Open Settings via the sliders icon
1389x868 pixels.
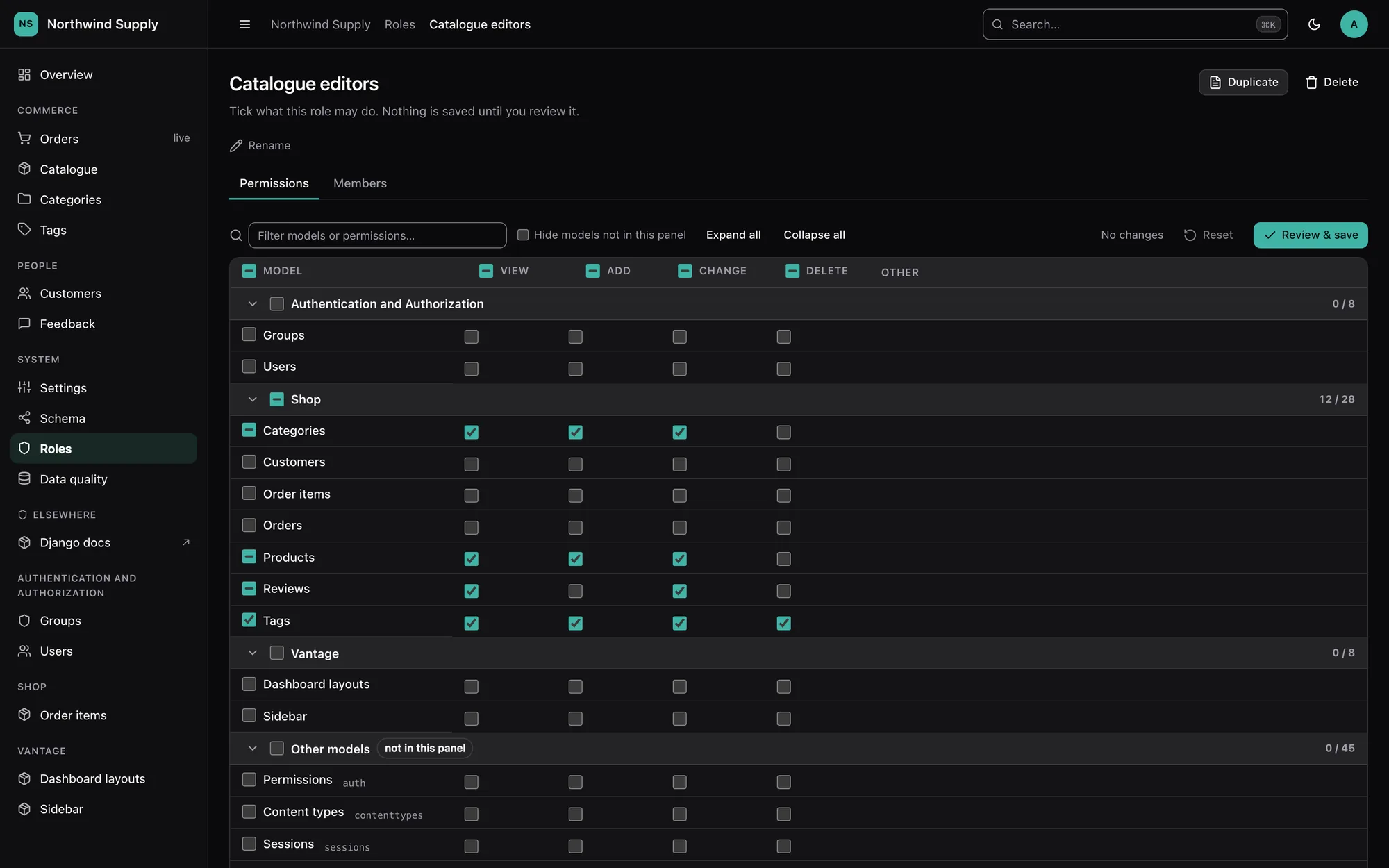coord(24,387)
